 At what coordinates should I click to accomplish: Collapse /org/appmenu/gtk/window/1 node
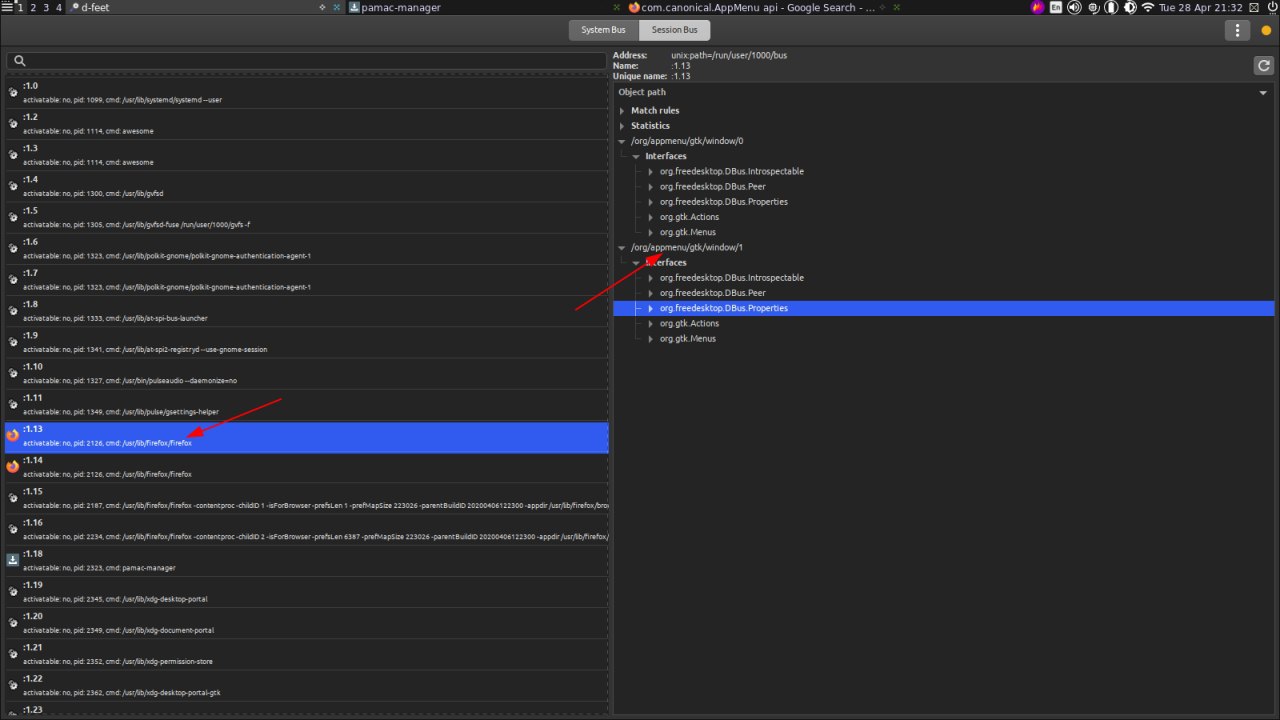(x=622, y=247)
